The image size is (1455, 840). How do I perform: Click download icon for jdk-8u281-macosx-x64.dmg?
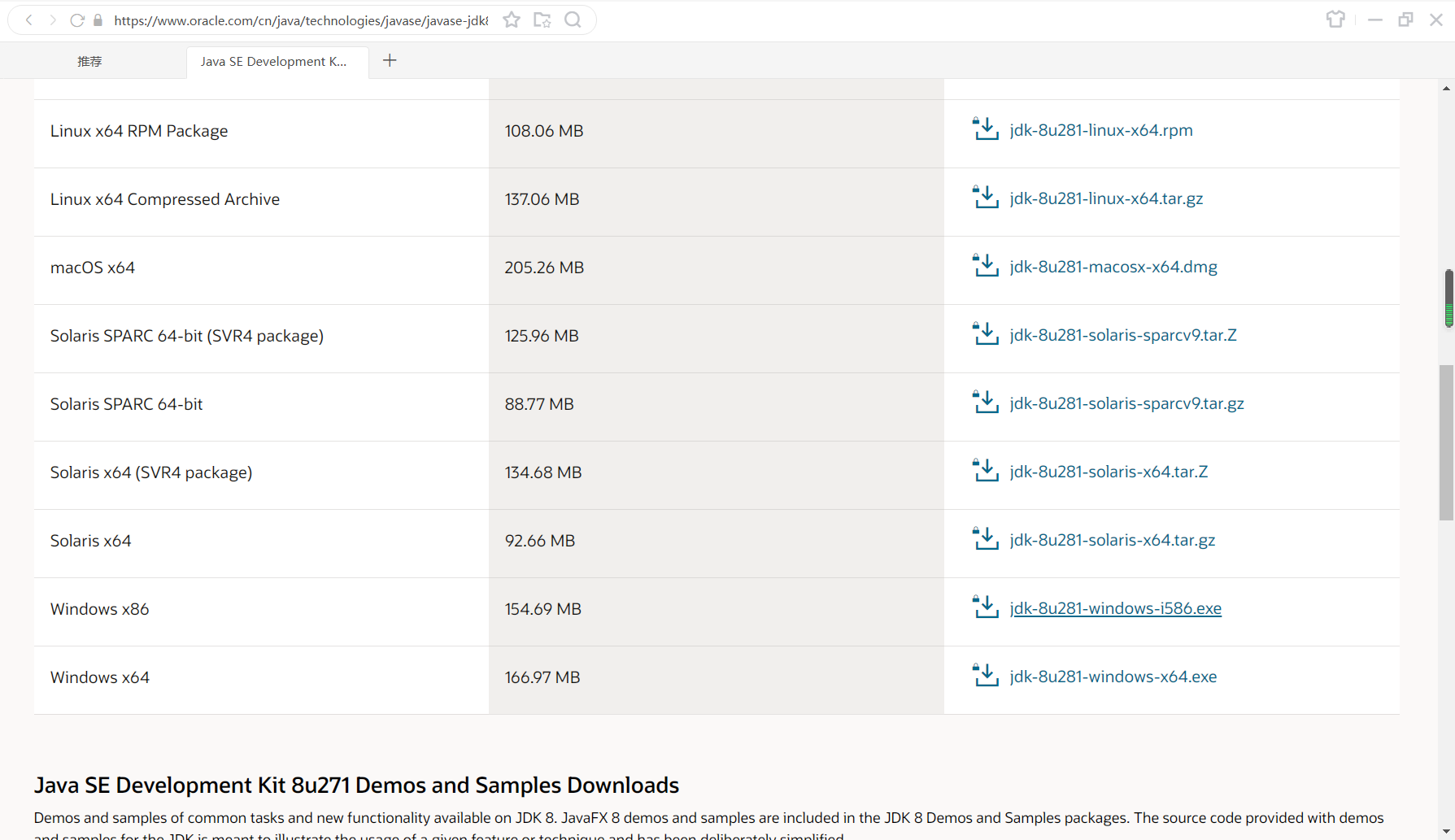click(986, 265)
